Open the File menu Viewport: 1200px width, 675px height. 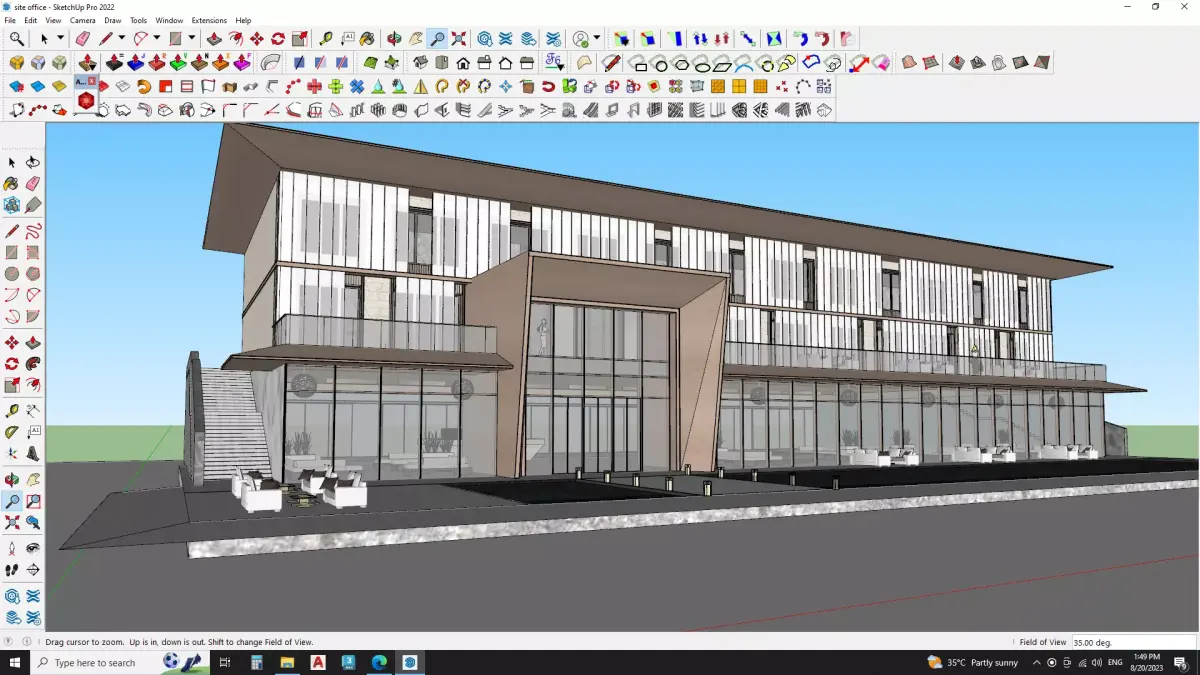click(x=10, y=20)
